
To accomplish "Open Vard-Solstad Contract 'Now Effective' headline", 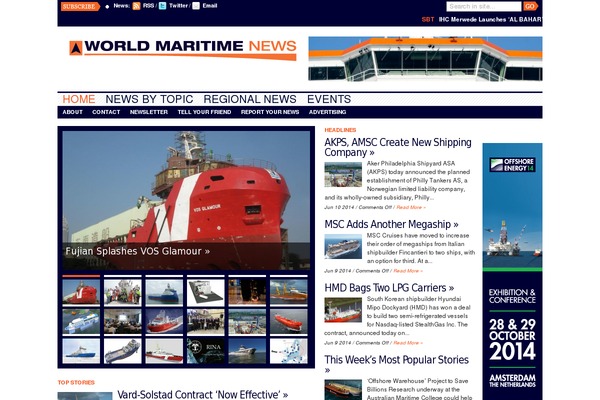I will tap(203, 394).
